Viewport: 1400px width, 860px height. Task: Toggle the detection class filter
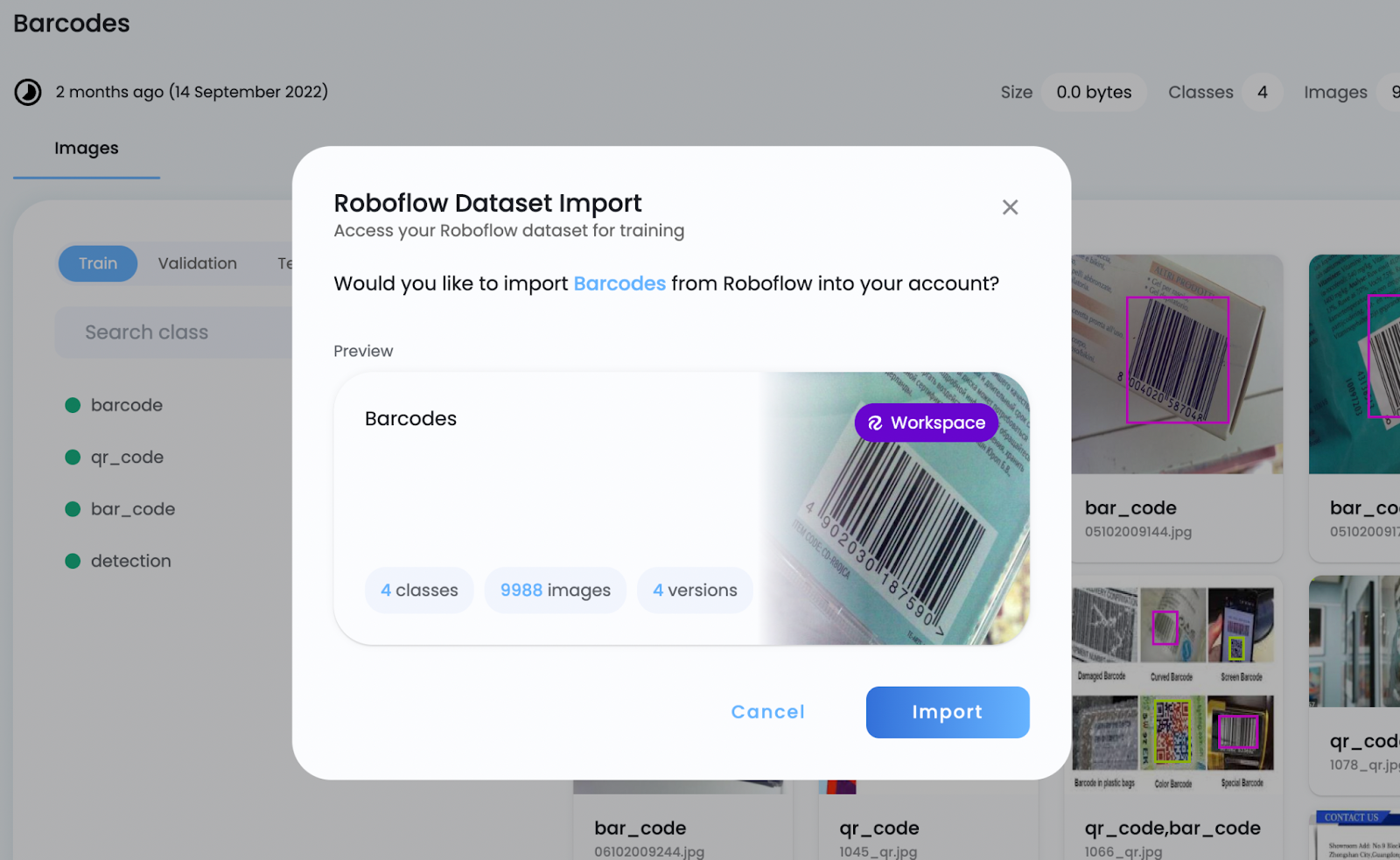pyautogui.click(x=118, y=561)
